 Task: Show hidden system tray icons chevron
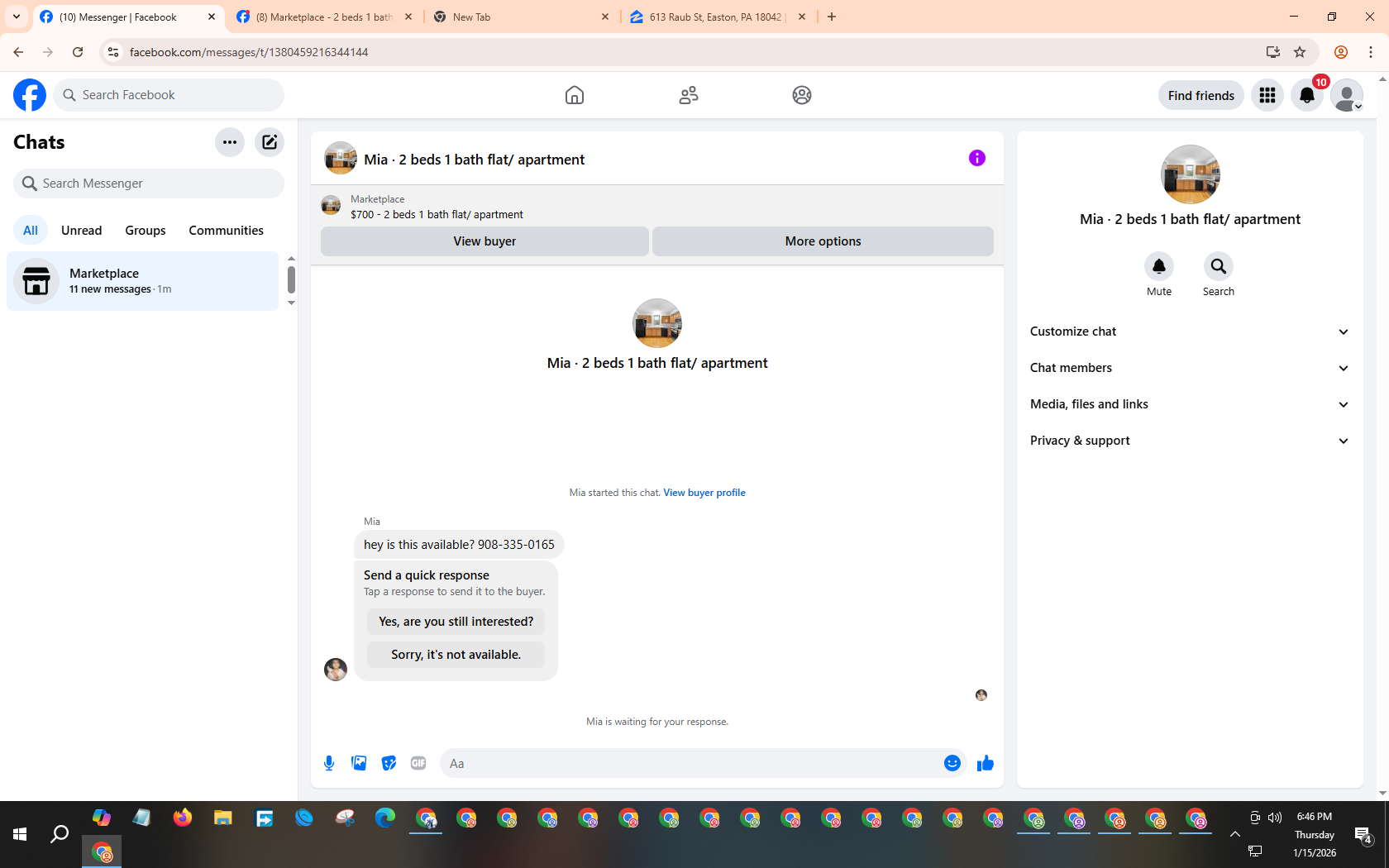pyautogui.click(x=1235, y=834)
